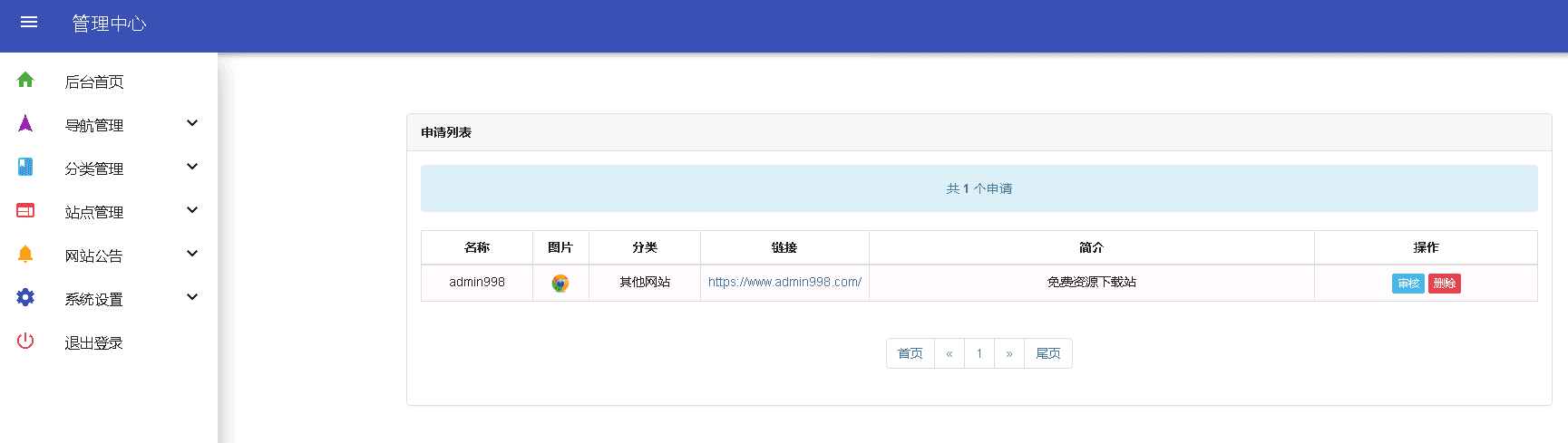The height and width of the screenshot is (443, 1568).
Task: Click the 共 1 个申请 info banner
Action: click(979, 188)
